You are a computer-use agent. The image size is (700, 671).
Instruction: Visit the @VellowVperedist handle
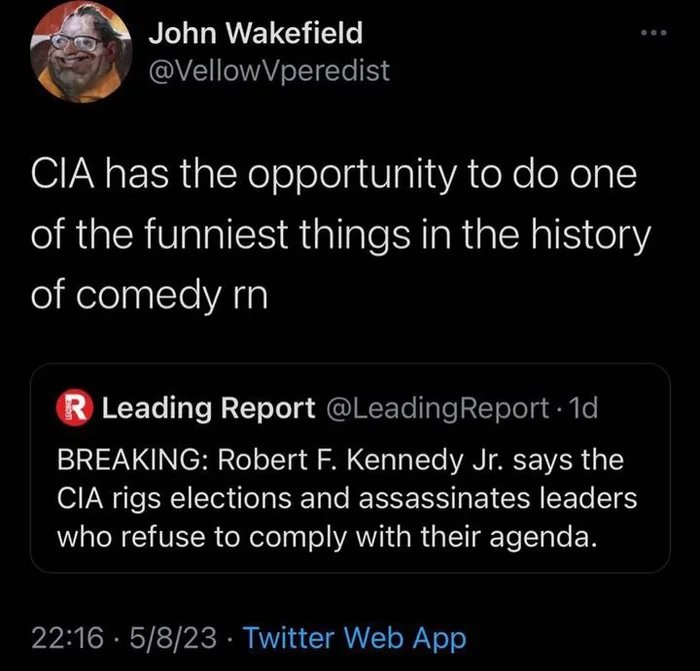point(269,71)
